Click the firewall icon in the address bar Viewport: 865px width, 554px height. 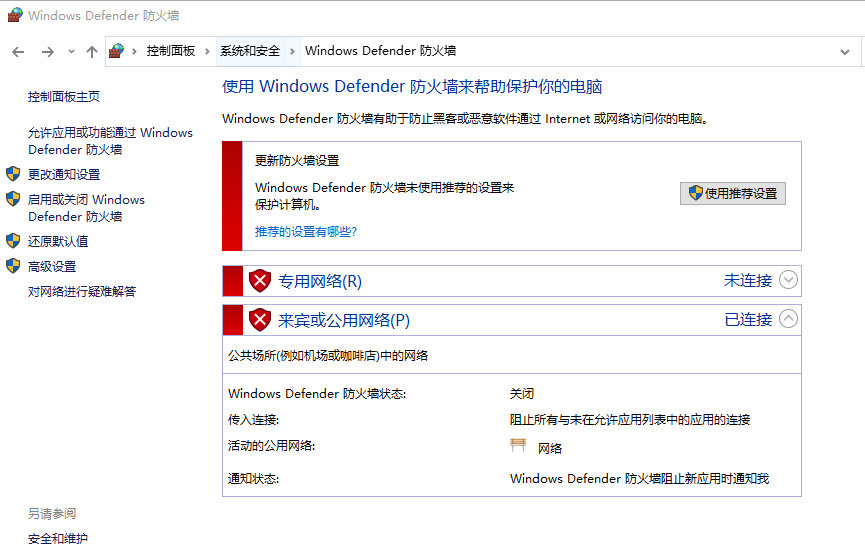(x=116, y=51)
